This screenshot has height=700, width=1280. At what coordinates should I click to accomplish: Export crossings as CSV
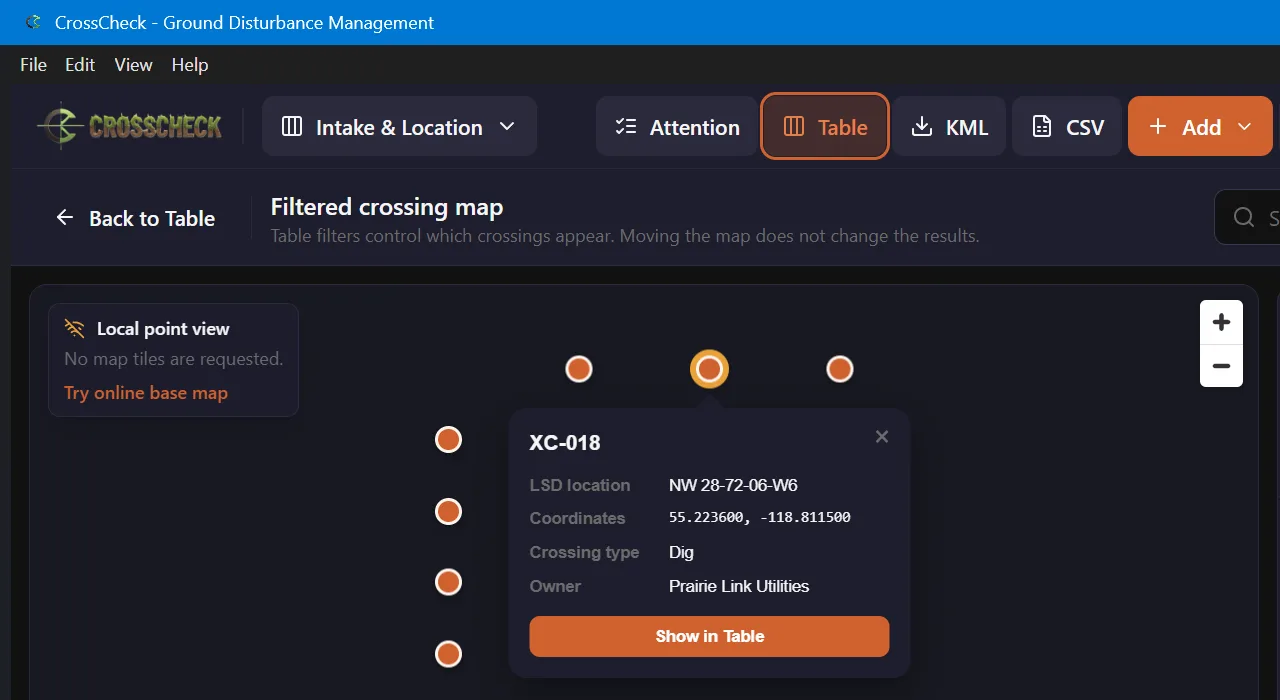(1067, 126)
